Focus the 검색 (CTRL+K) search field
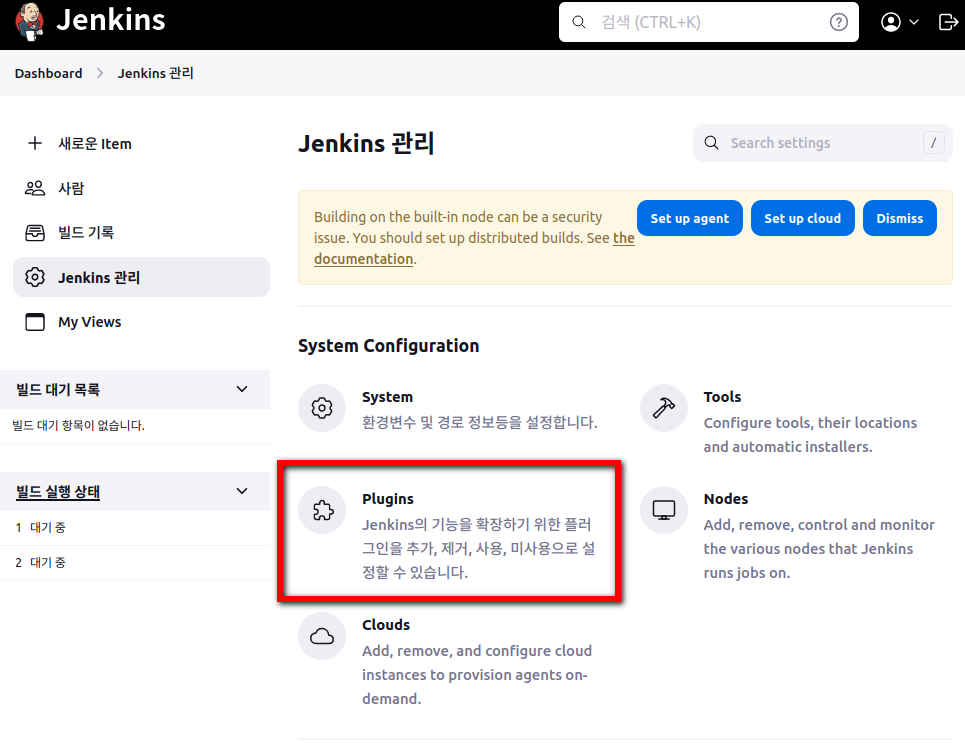This screenshot has height=743, width=965. click(x=708, y=22)
